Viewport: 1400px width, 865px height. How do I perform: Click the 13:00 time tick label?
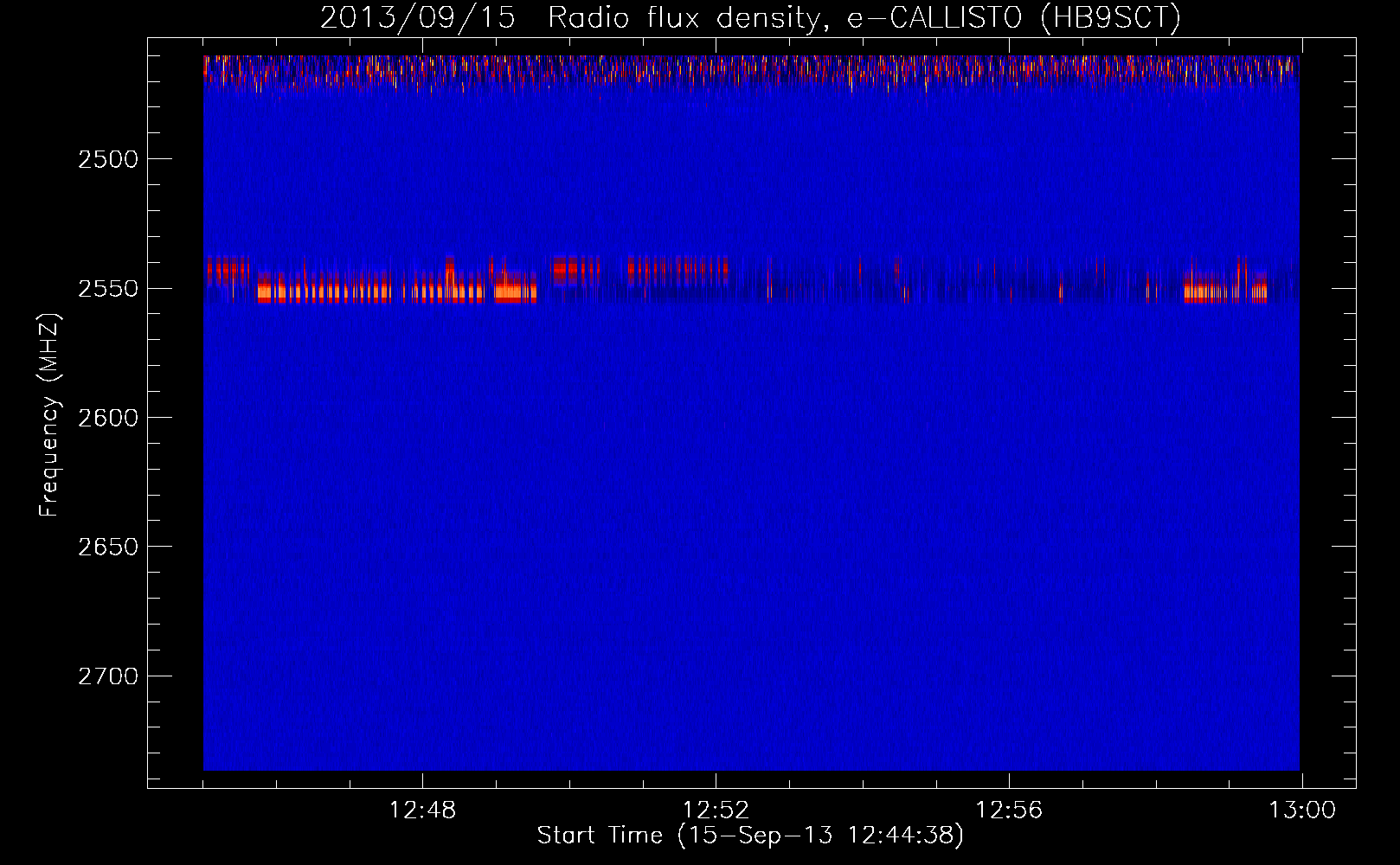click(1302, 811)
